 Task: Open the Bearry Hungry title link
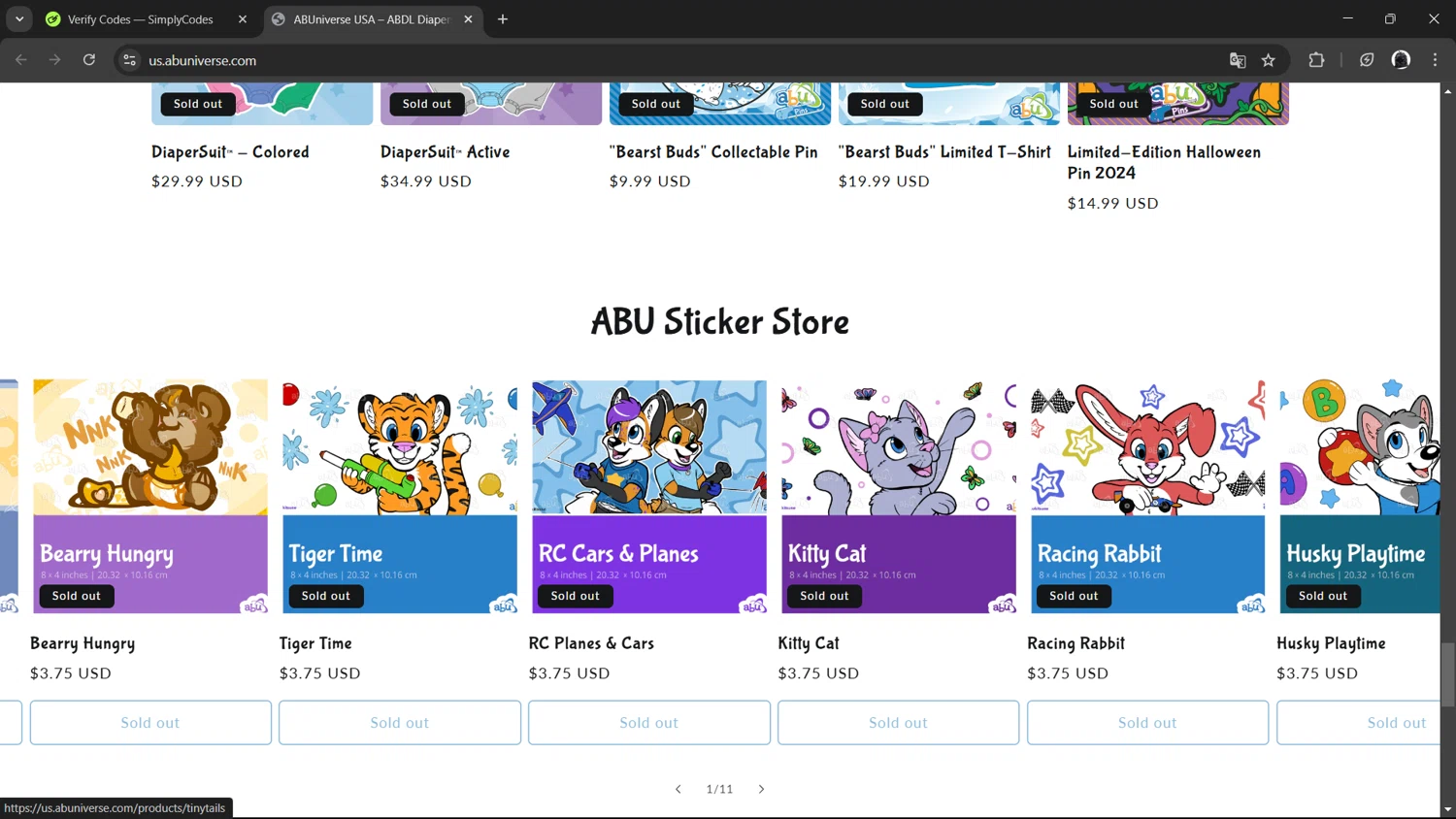(83, 643)
